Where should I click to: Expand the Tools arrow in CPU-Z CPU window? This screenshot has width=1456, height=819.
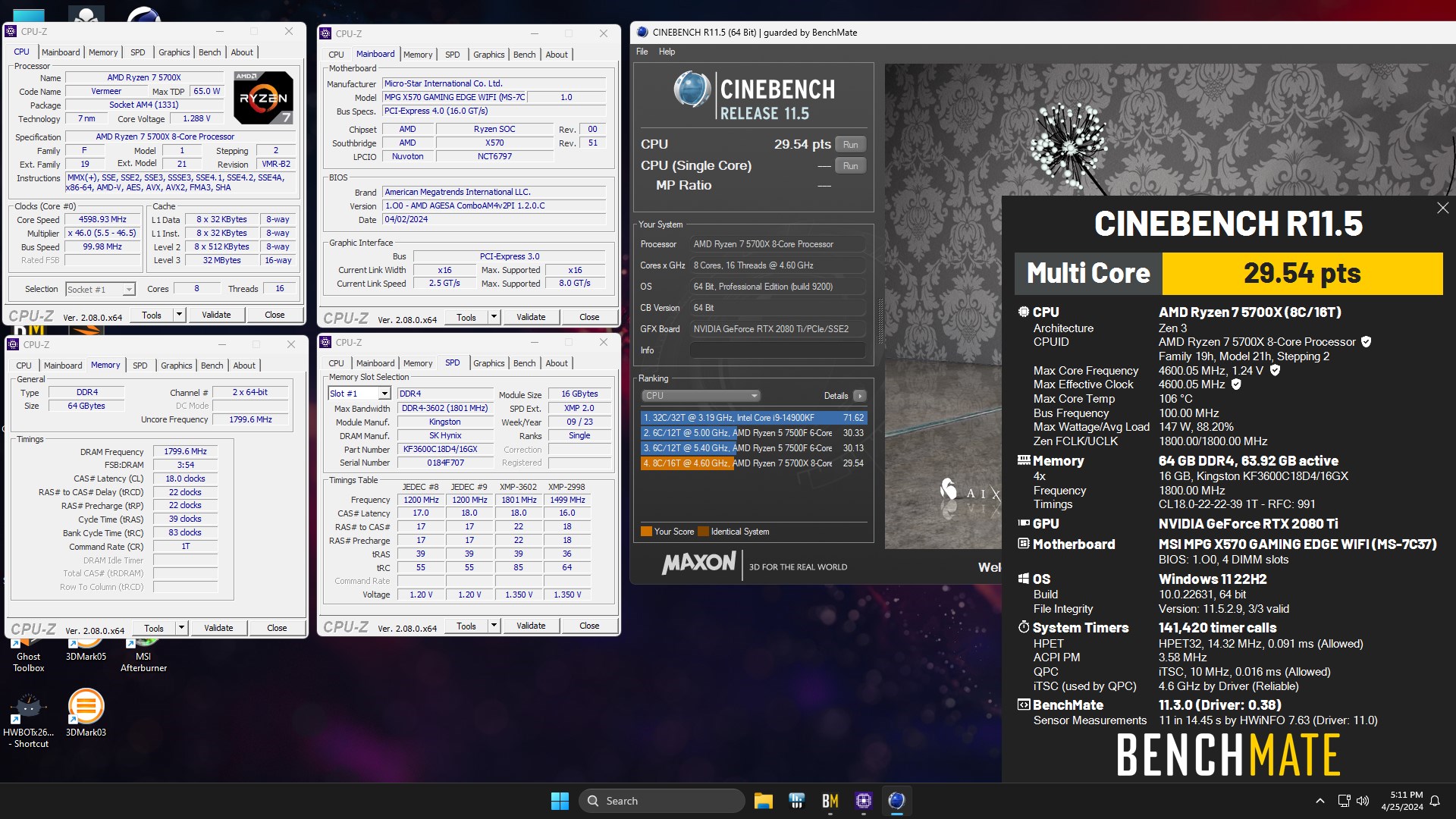click(180, 315)
